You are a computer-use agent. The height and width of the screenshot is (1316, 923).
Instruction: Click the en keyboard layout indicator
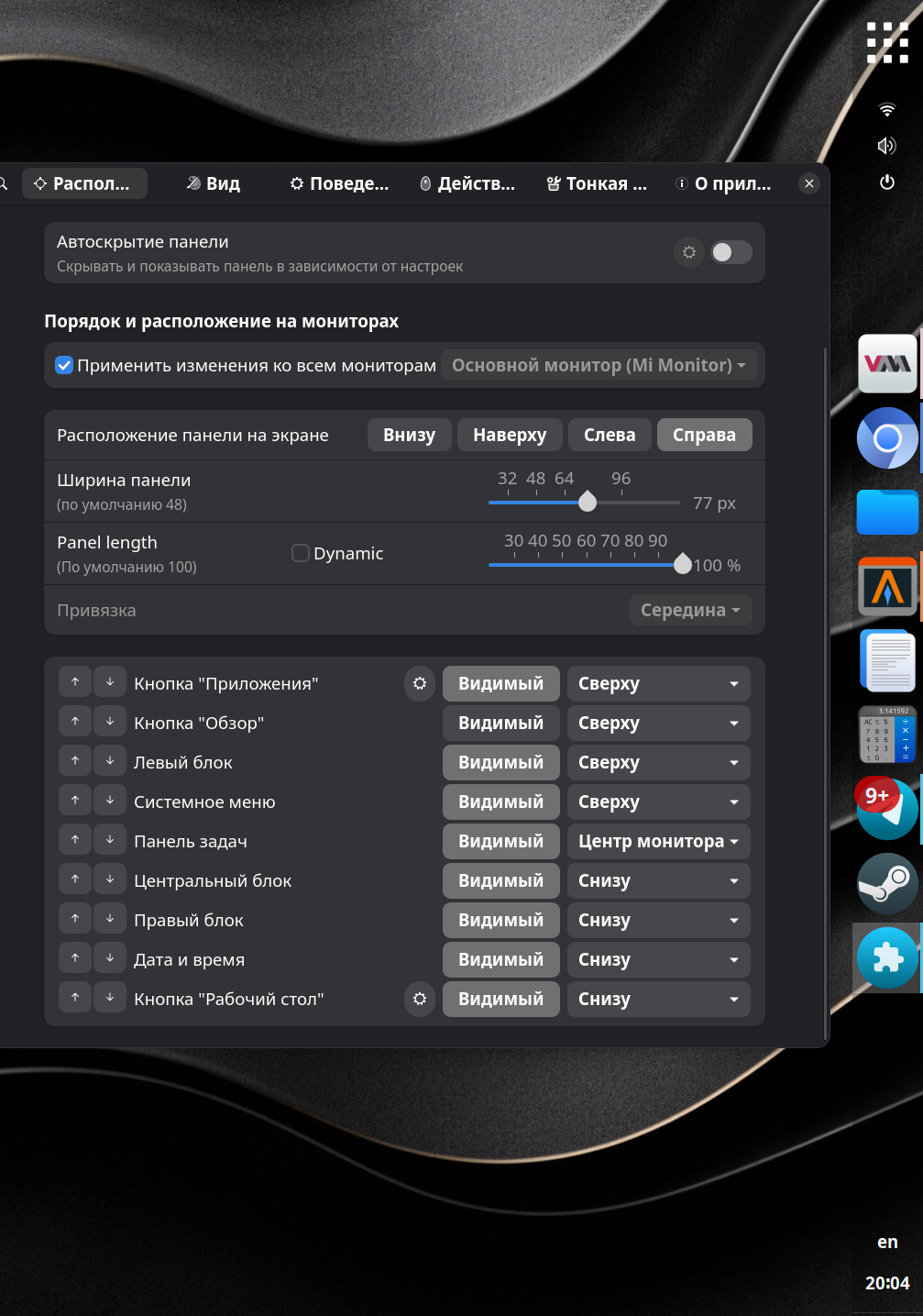tap(887, 1242)
